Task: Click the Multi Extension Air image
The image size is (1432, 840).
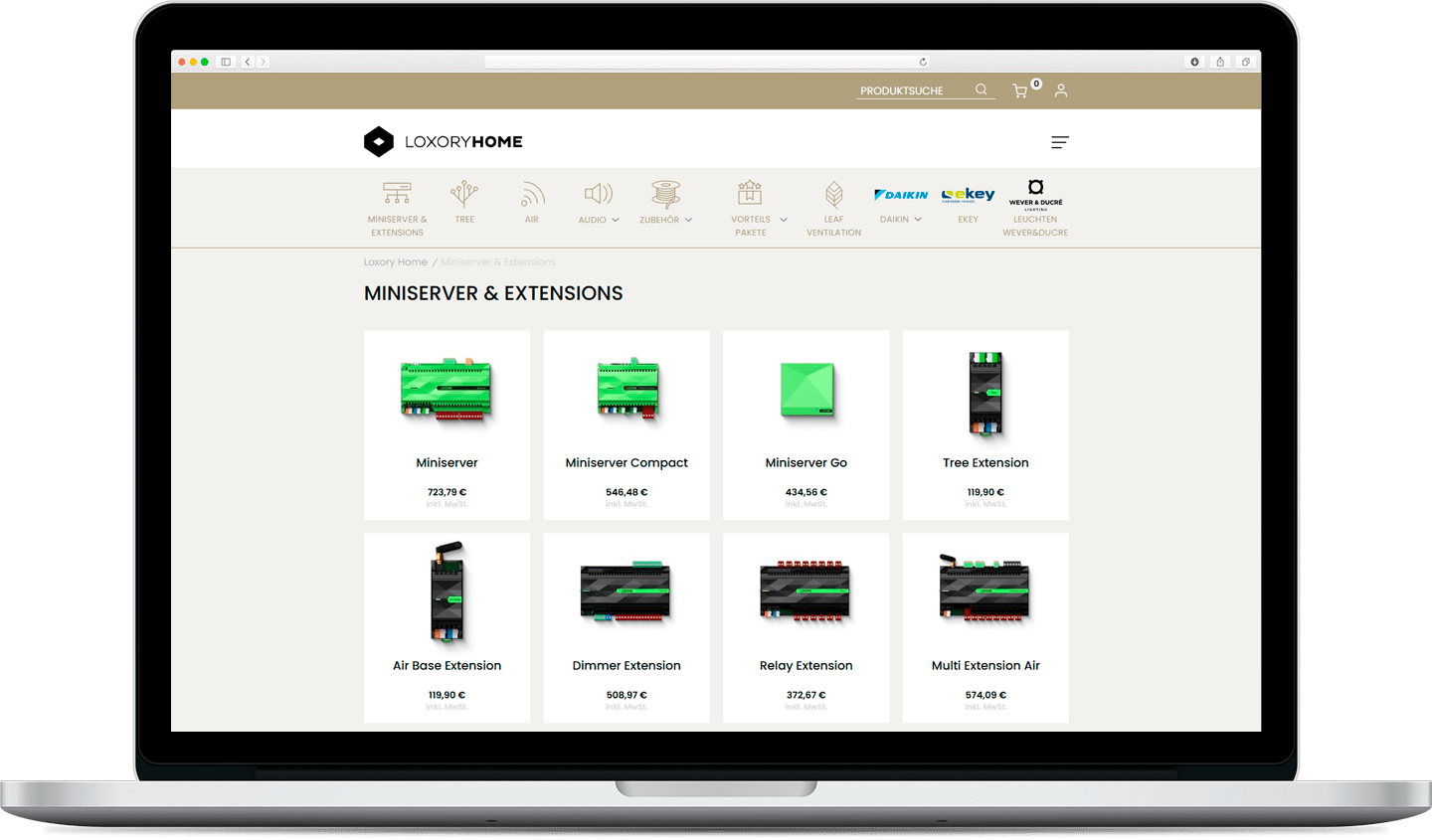Action: pyautogui.click(x=984, y=589)
